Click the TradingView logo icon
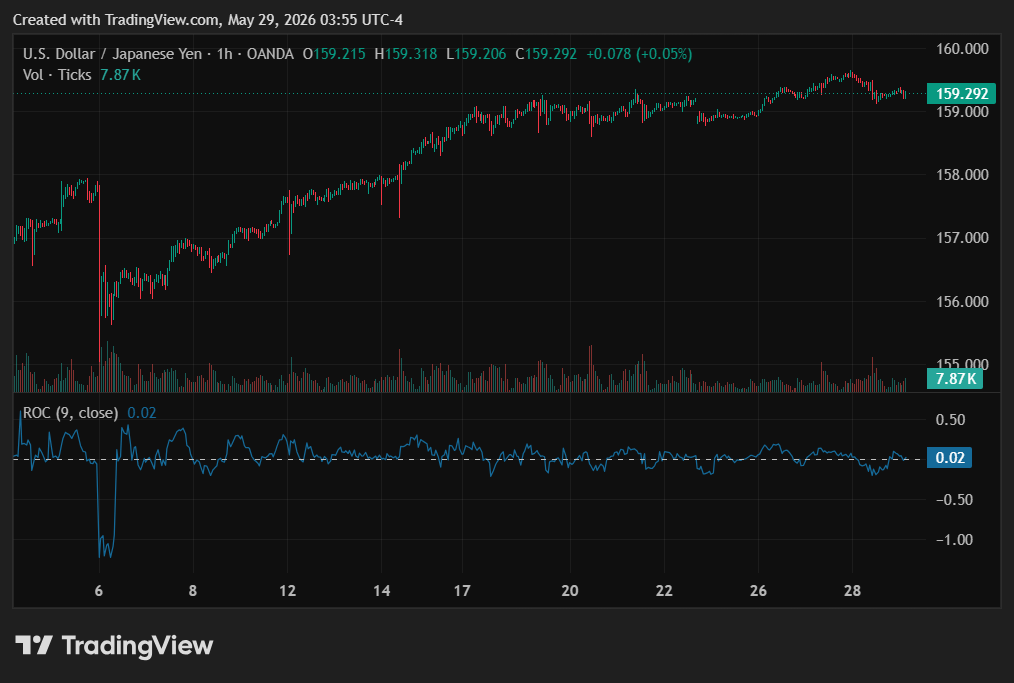 tap(34, 645)
